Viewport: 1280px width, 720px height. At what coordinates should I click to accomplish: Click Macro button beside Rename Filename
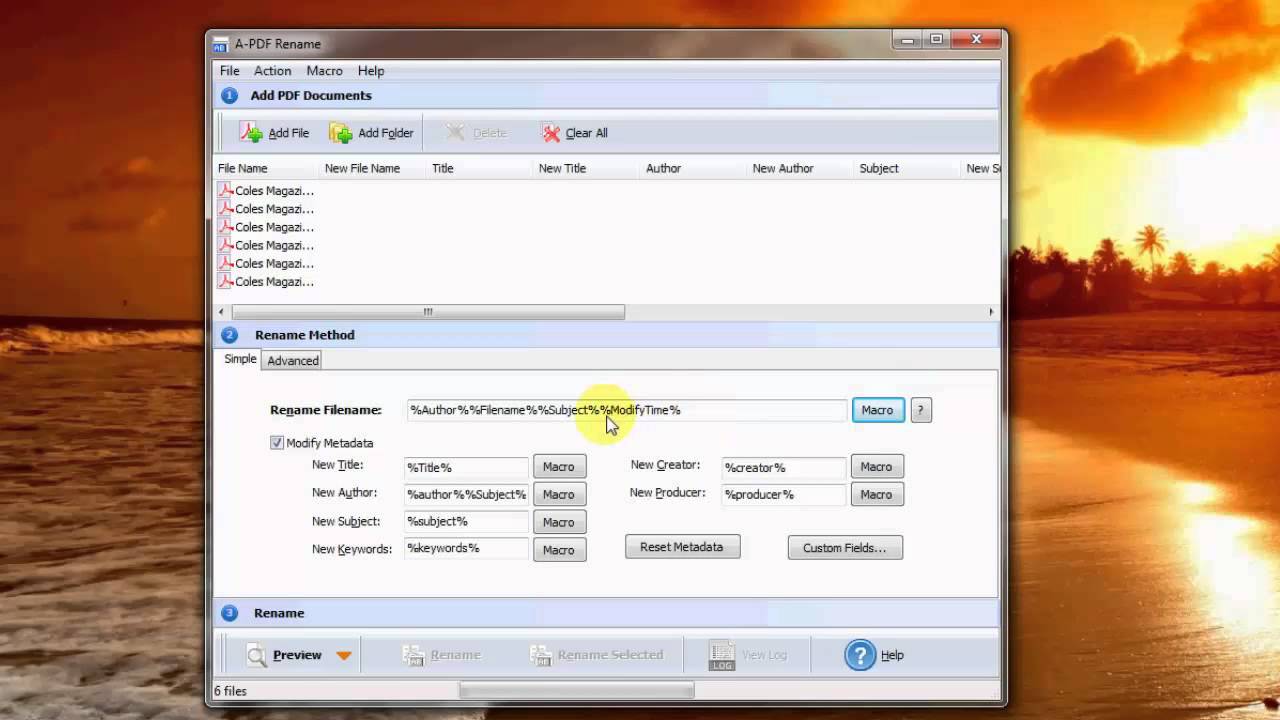click(878, 410)
